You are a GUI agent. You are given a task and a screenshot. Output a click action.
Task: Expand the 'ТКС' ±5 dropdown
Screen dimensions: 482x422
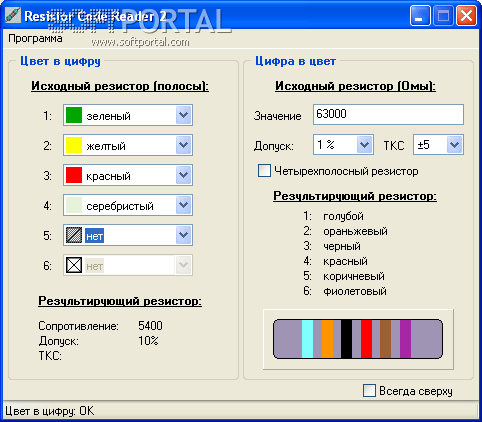[454, 145]
